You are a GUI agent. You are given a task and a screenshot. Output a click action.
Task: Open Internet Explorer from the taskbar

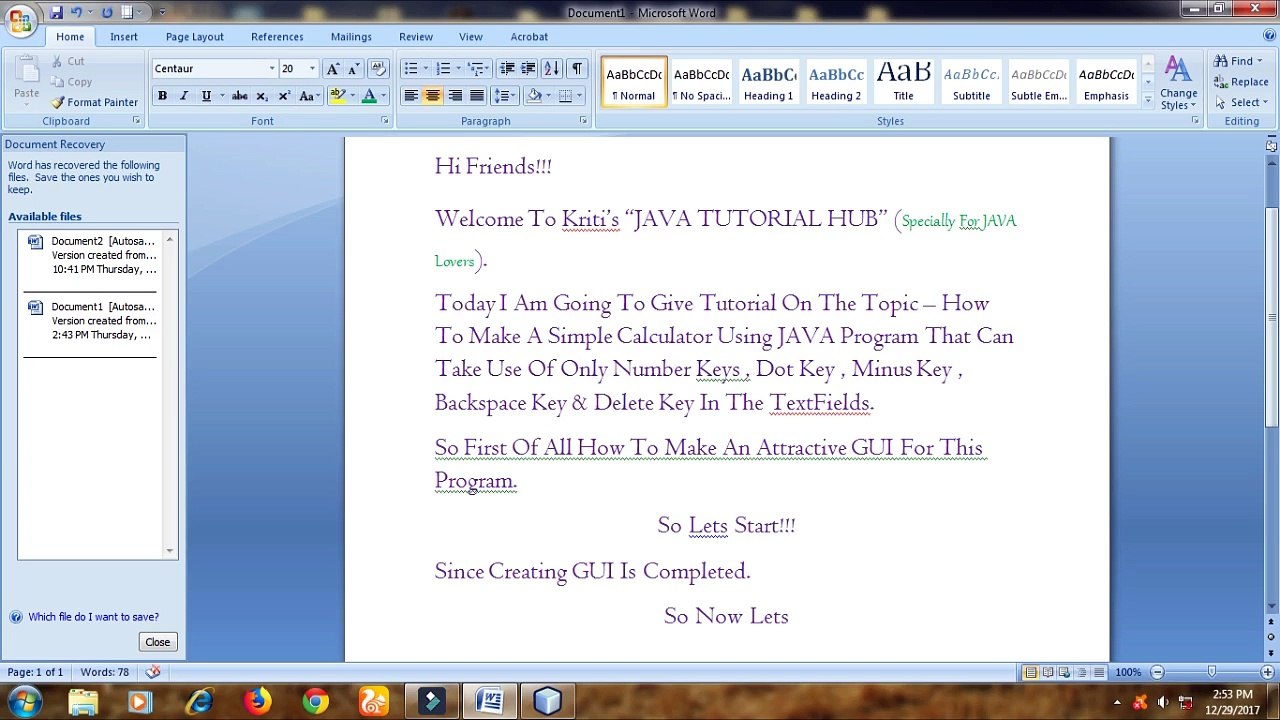(199, 701)
